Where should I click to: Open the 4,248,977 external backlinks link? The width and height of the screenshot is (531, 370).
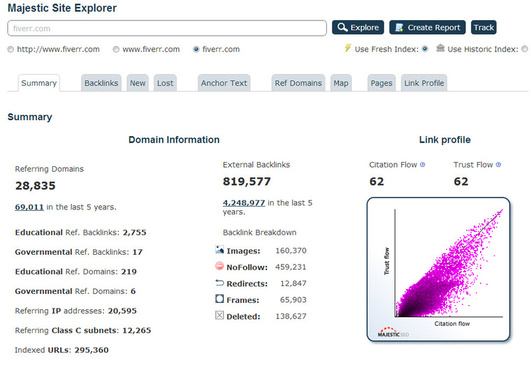244,203
